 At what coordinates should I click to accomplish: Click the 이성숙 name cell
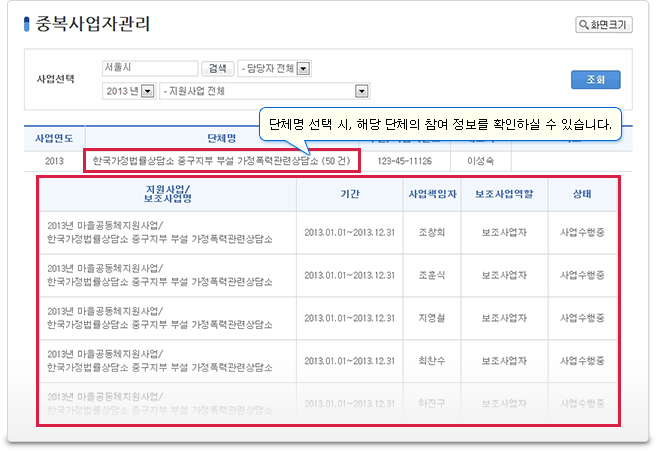coord(480,161)
